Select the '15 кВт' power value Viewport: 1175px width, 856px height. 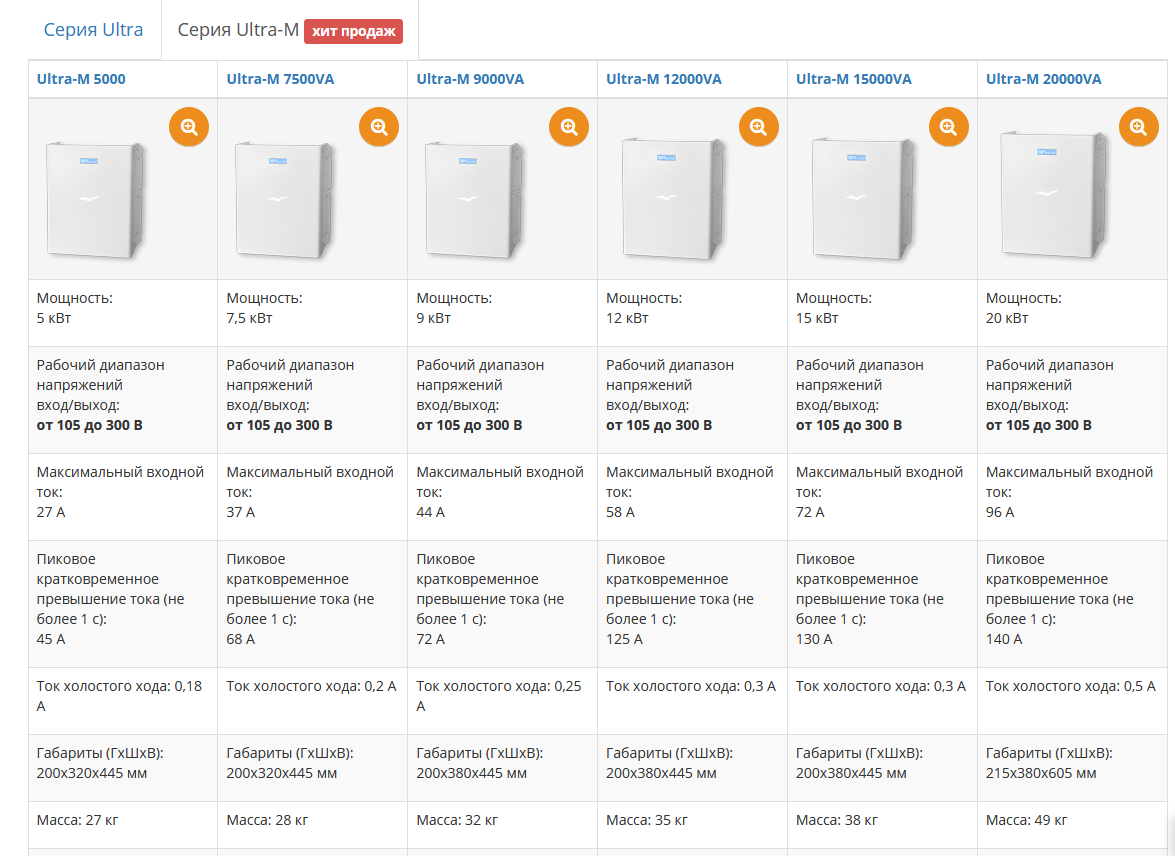click(x=817, y=318)
